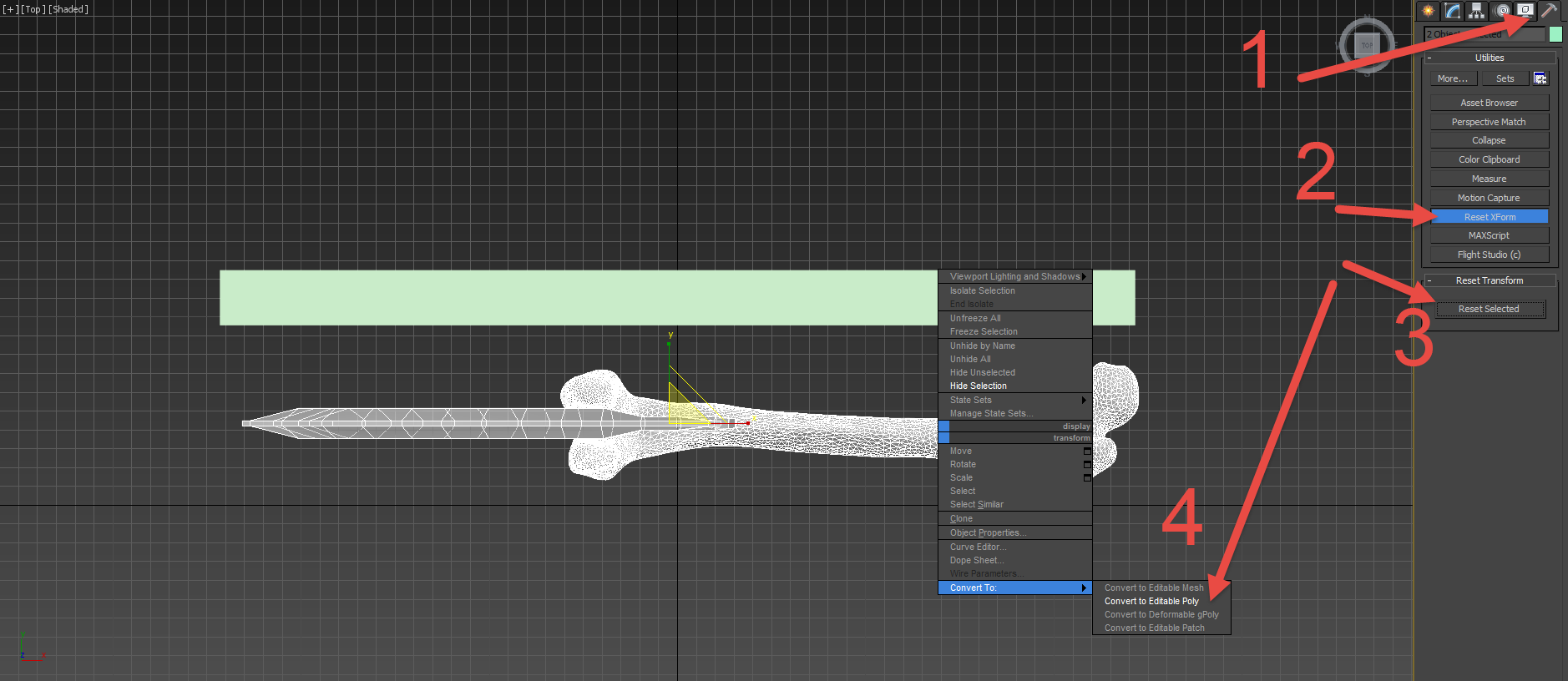Open the Display command panel tab
This screenshot has height=681, width=1568.
1525,11
